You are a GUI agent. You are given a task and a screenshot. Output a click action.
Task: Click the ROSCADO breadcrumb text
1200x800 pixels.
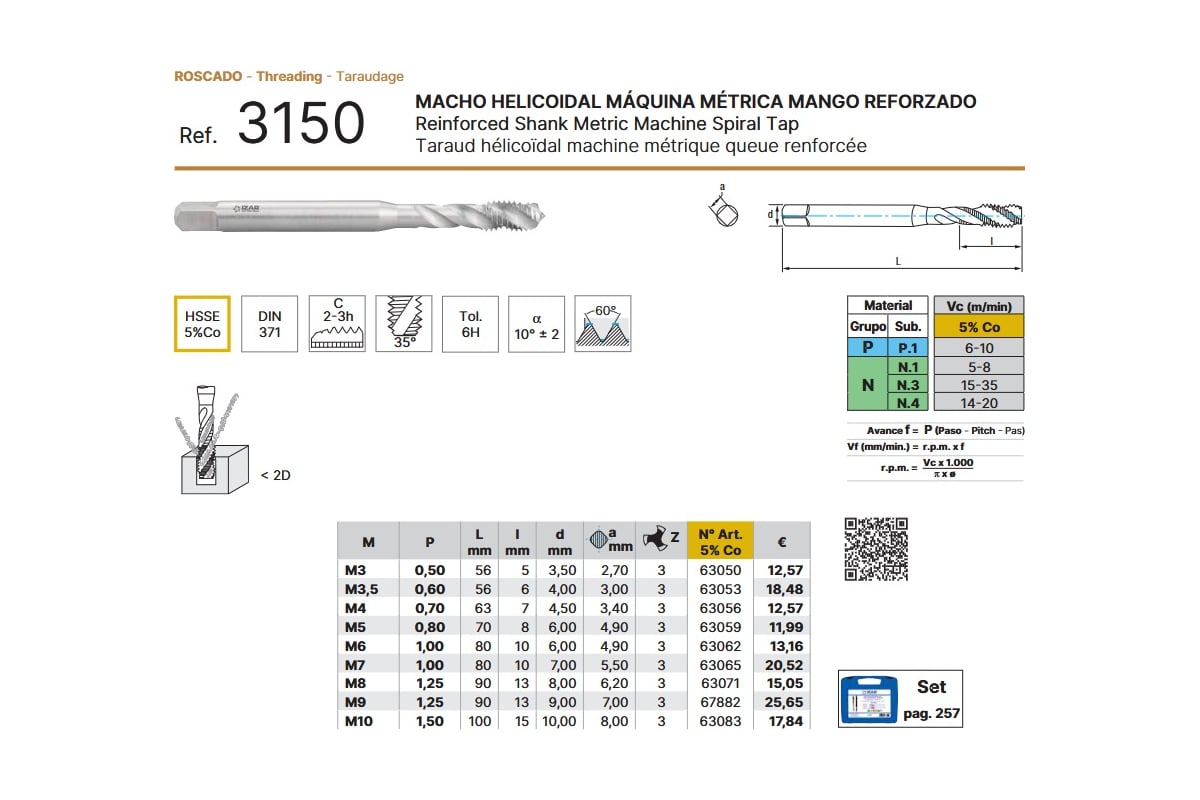pyautogui.click(x=206, y=76)
